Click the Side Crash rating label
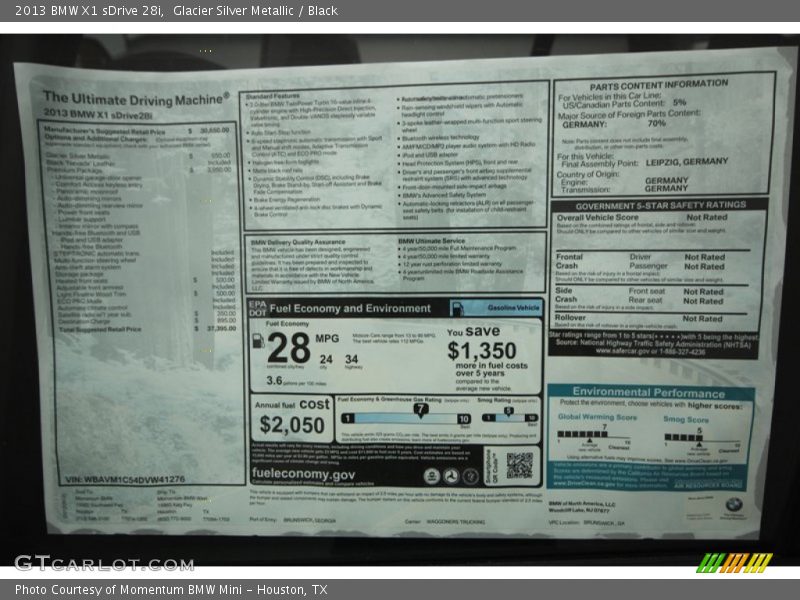Image resolution: width=800 pixels, height=600 pixels. tap(566, 295)
